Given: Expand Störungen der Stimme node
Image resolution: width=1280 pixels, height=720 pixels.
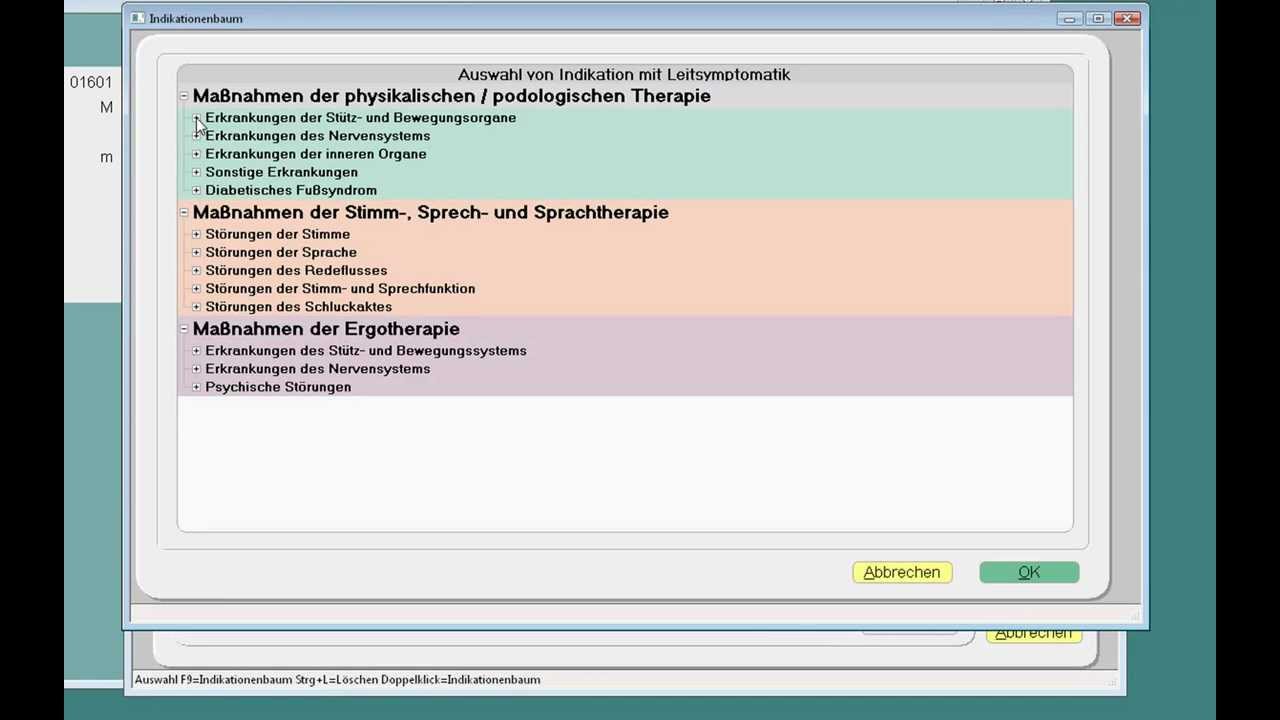Looking at the screenshot, I should tap(196, 234).
